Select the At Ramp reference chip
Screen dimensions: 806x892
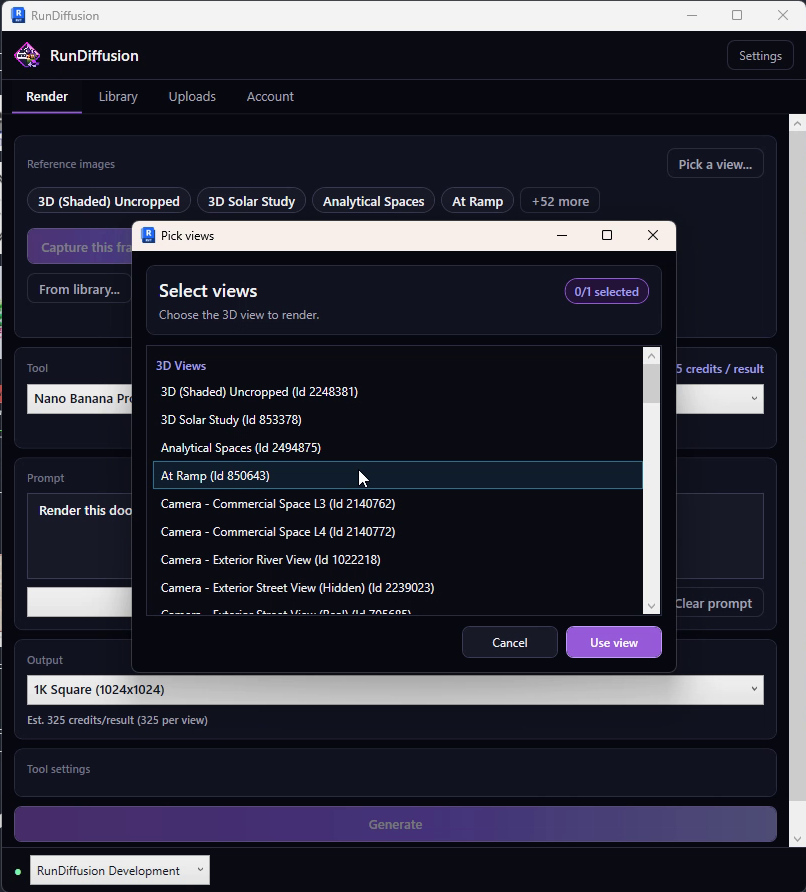pos(477,201)
